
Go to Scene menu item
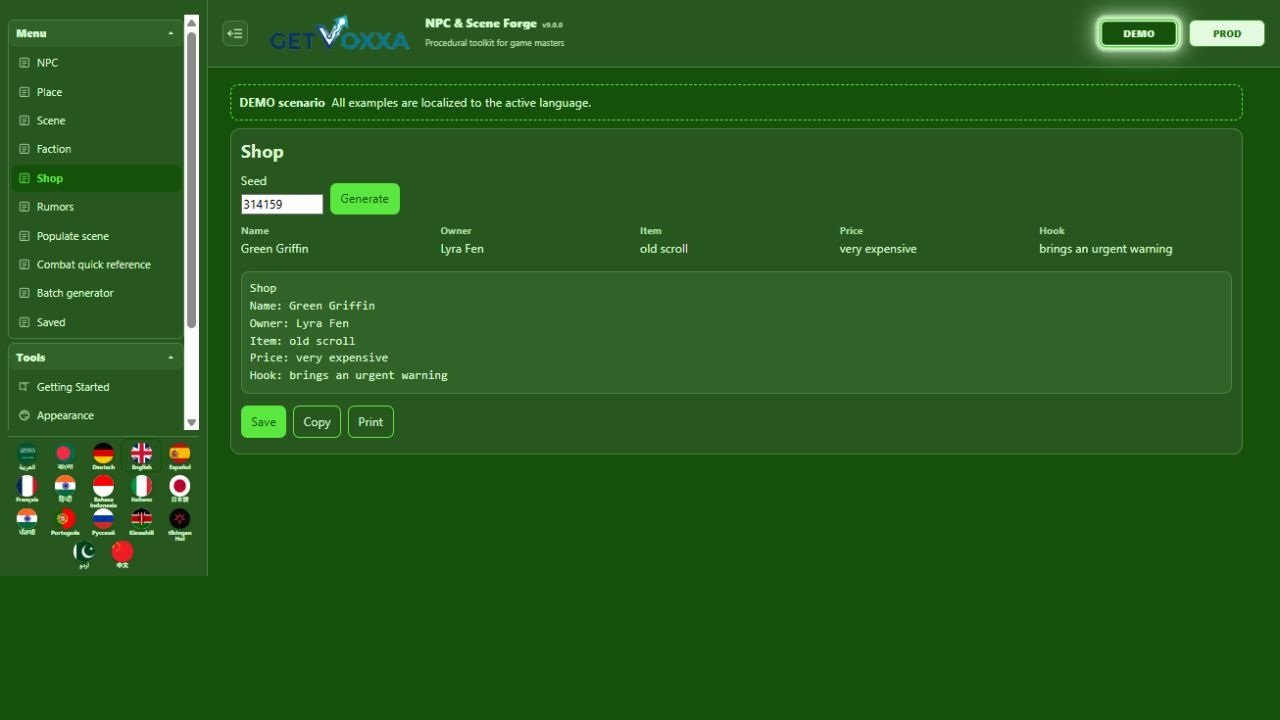tap(95, 121)
